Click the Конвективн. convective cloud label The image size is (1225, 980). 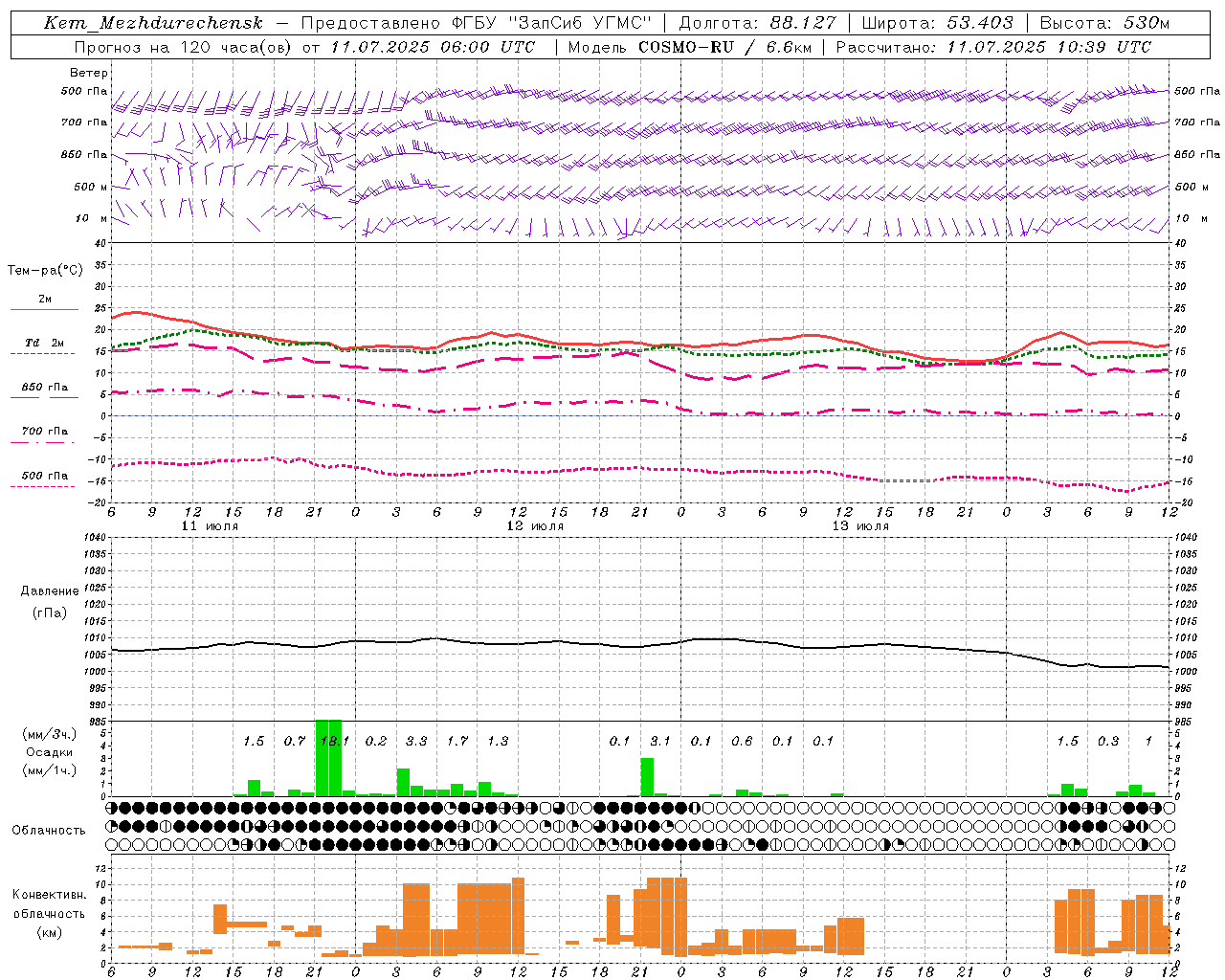[x=49, y=895]
